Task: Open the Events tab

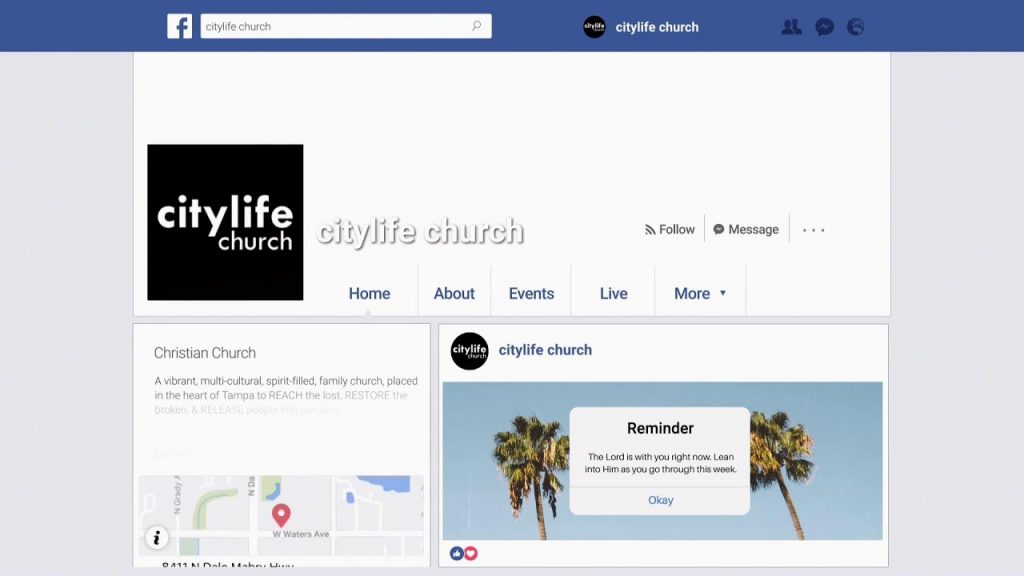Action: (x=531, y=293)
